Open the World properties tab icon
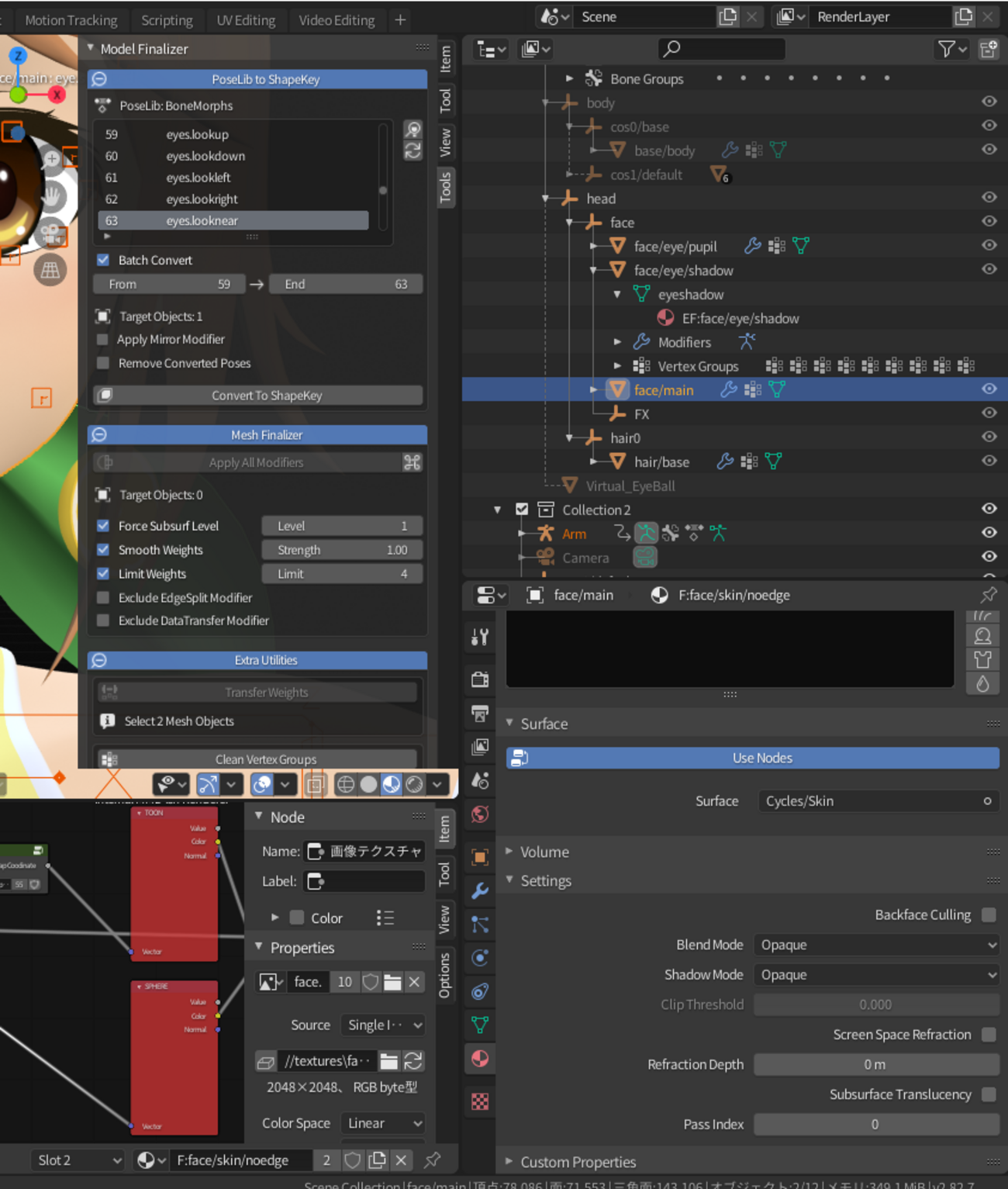The image size is (1008, 1189). (480, 814)
